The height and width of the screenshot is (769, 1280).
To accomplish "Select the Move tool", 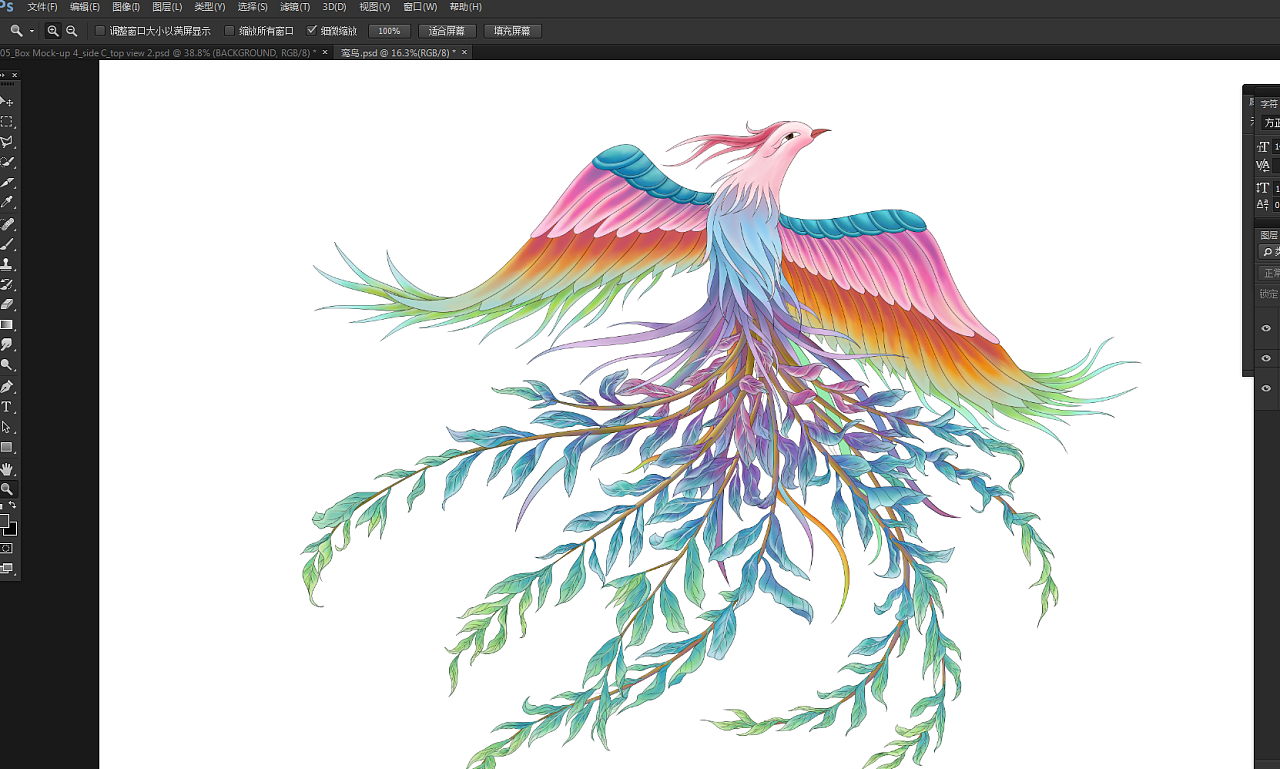I will pos(7,100).
